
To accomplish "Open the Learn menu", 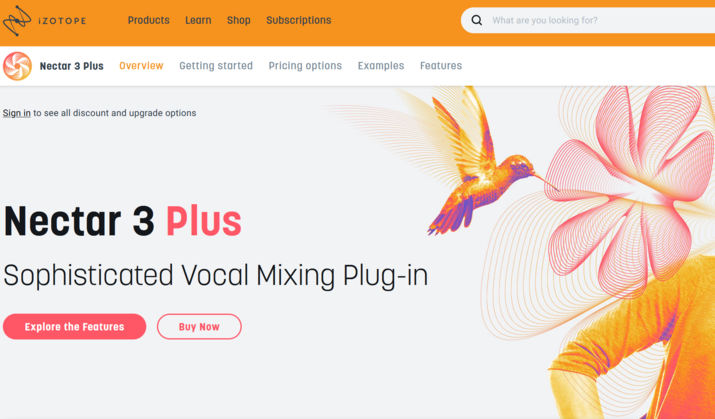I will 198,21.
